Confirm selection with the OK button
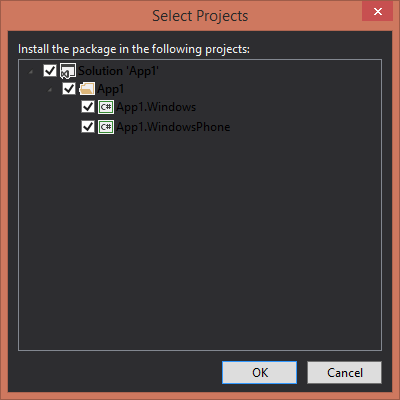 [259, 372]
